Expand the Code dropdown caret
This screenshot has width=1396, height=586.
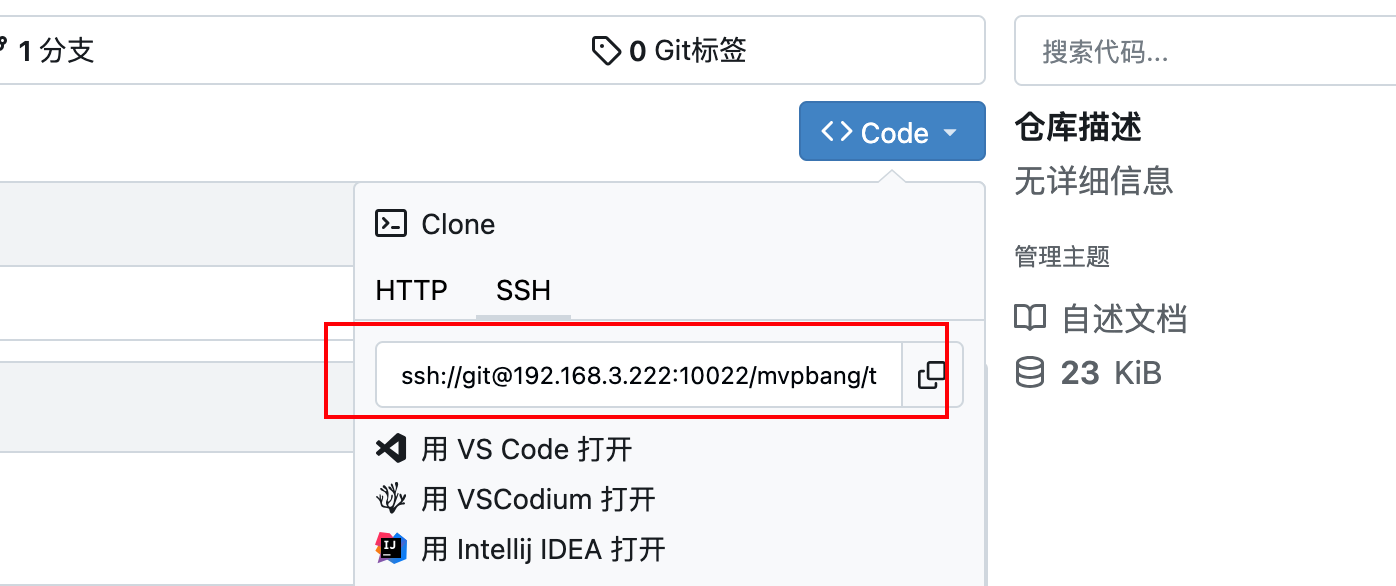click(x=951, y=132)
